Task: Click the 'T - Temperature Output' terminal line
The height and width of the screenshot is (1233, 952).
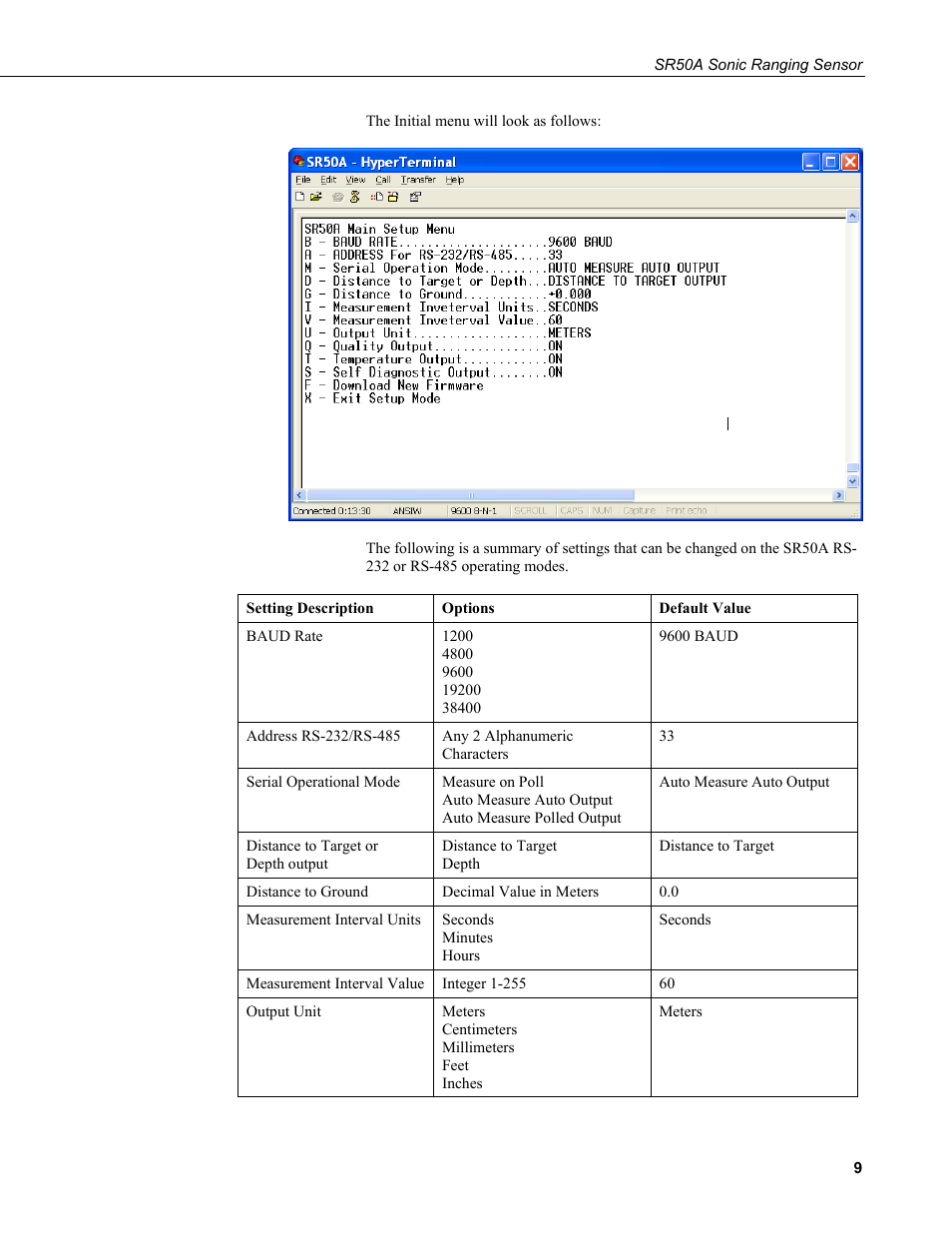Action: [433, 359]
